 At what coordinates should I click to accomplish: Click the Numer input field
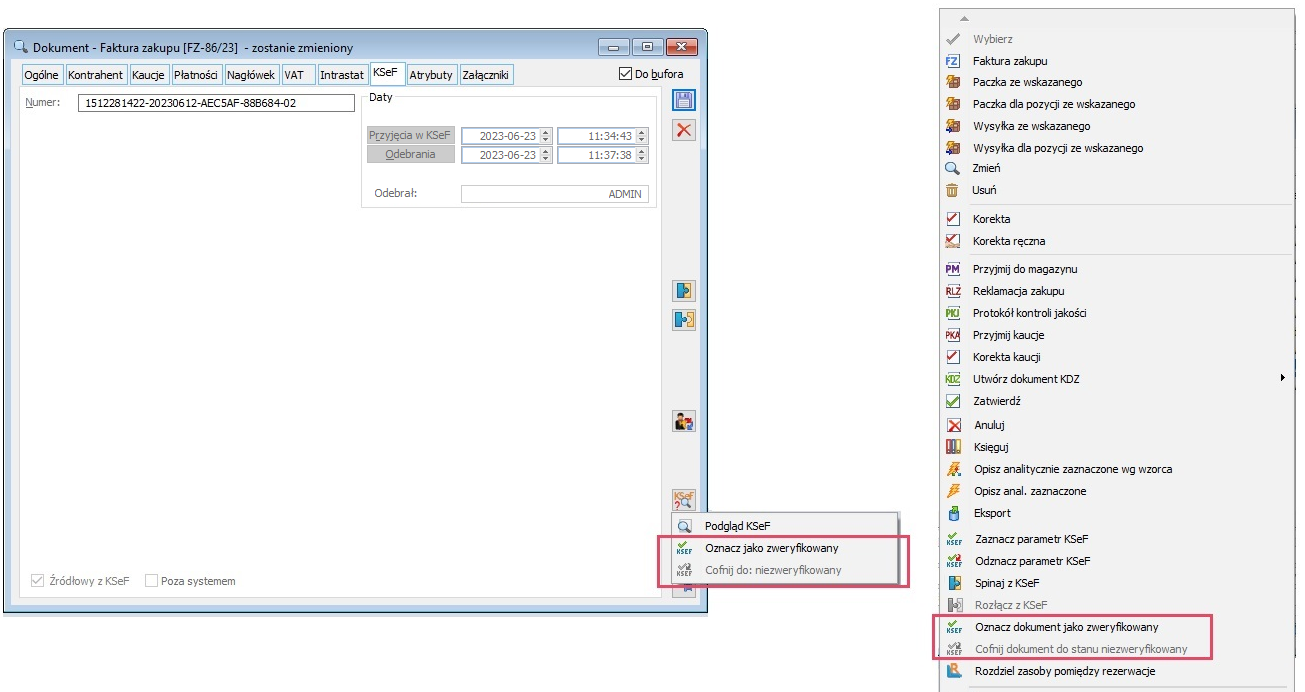pos(216,102)
